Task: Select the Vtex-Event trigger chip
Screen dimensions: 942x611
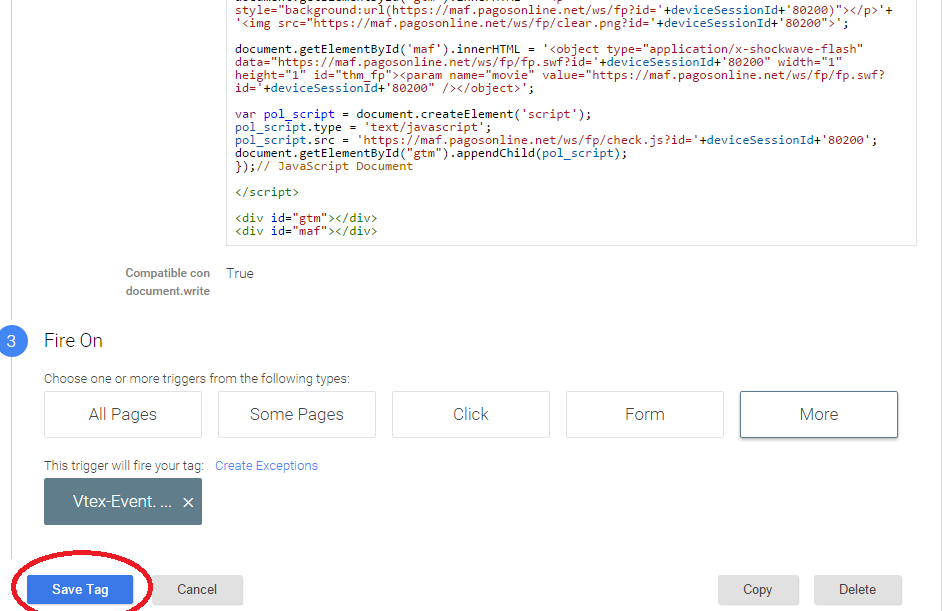Action: (x=113, y=503)
